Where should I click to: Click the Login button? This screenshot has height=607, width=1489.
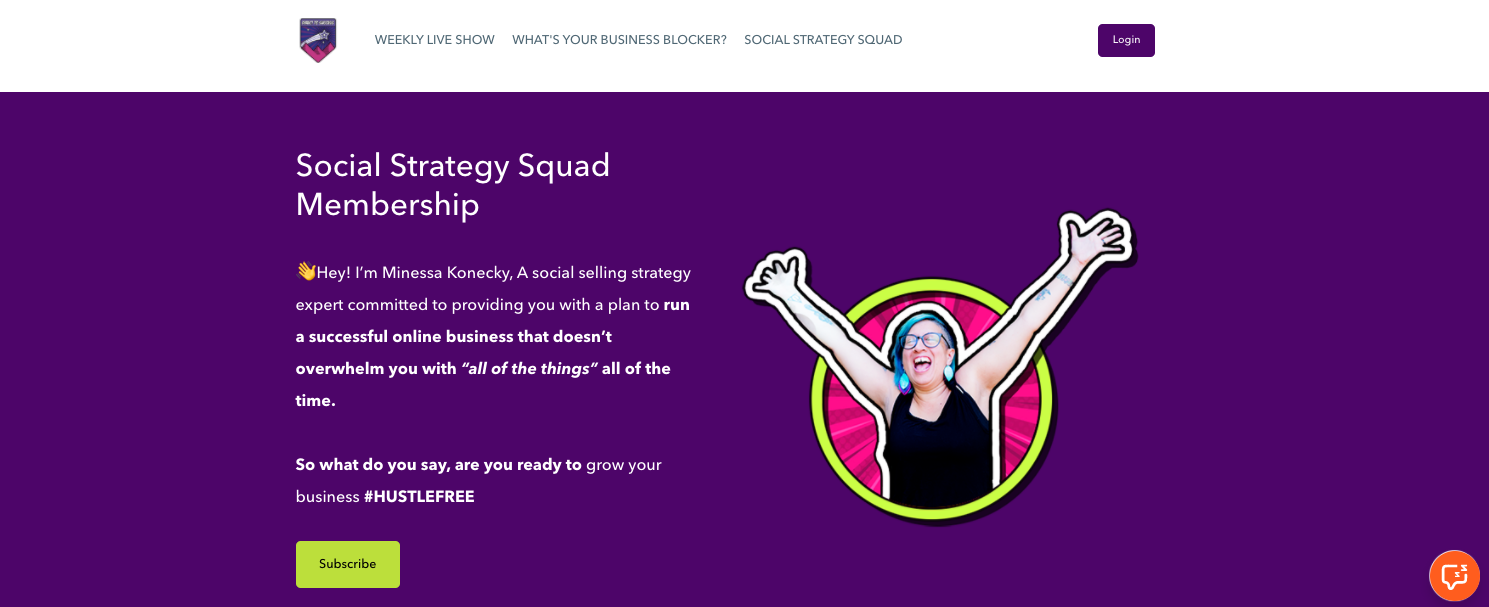point(1126,40)
